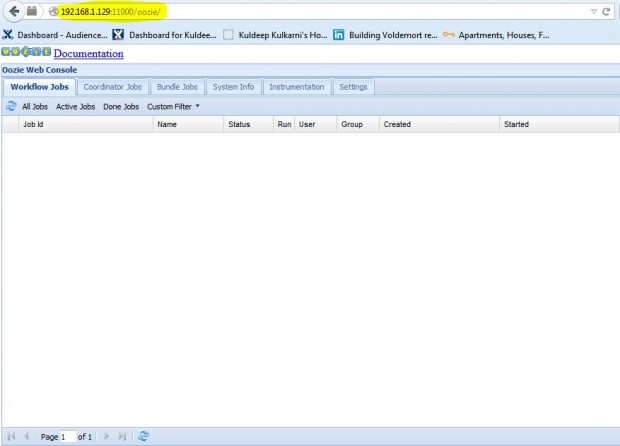620x446 pixels.
Task: Click the refresh icon beside All Jobs
Action: pos(11,106)
